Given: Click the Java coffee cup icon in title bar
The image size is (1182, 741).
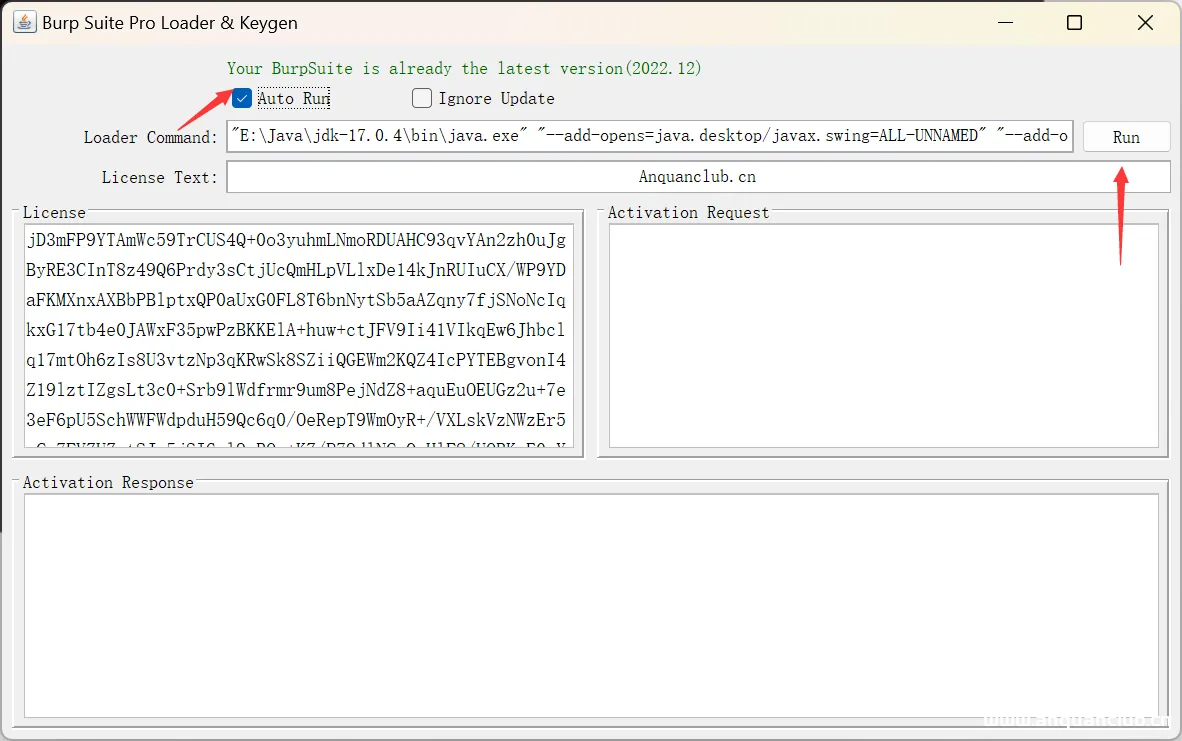Looking at the screenshot, I should 24,22.
